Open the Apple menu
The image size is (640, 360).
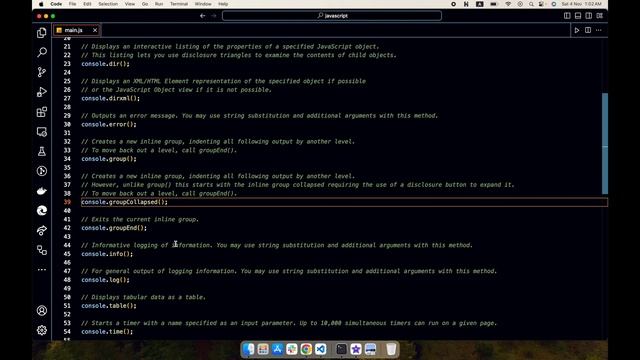(x=41, y=4)
